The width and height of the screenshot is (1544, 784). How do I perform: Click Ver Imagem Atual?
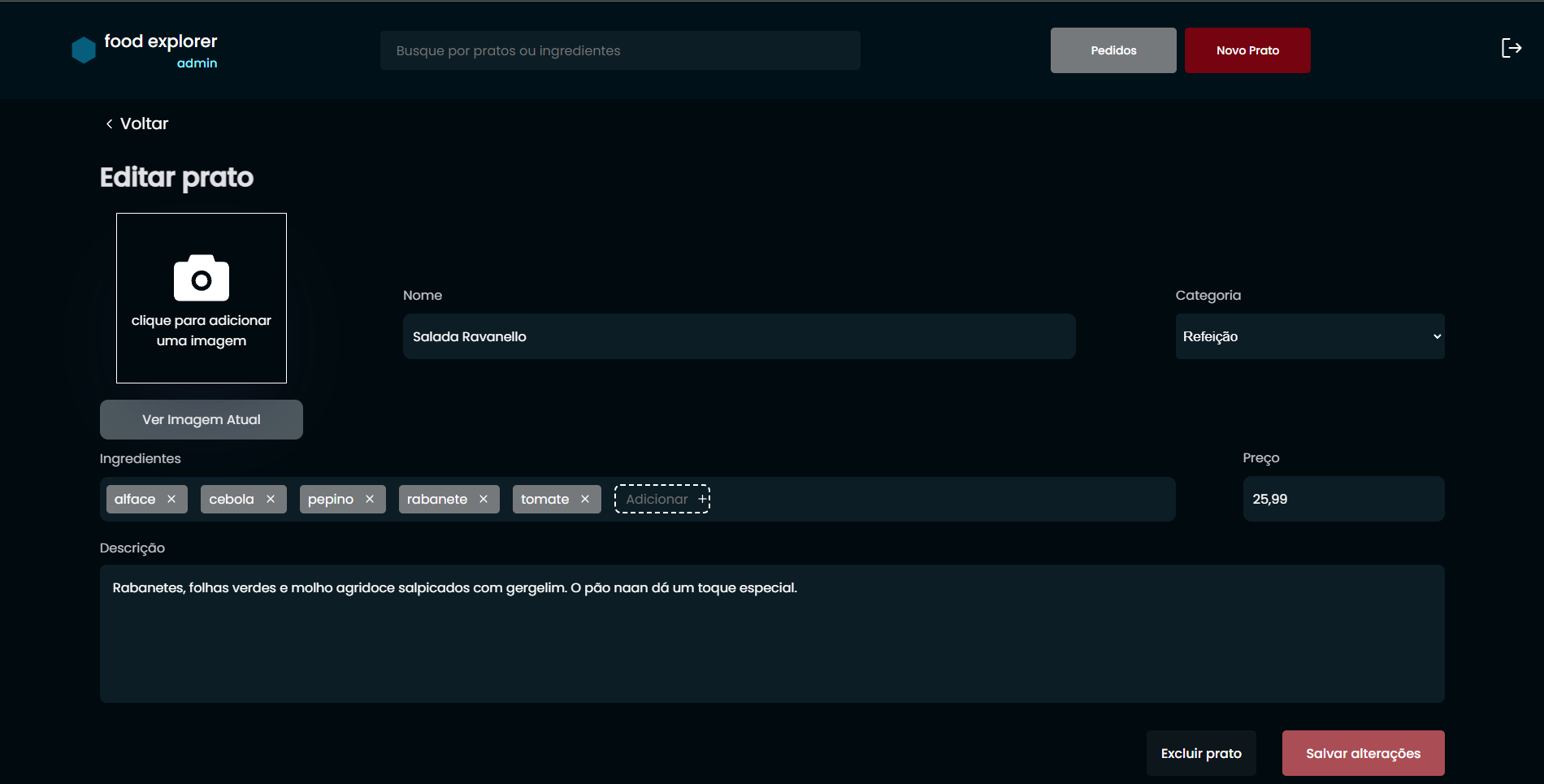click(201, 419)
